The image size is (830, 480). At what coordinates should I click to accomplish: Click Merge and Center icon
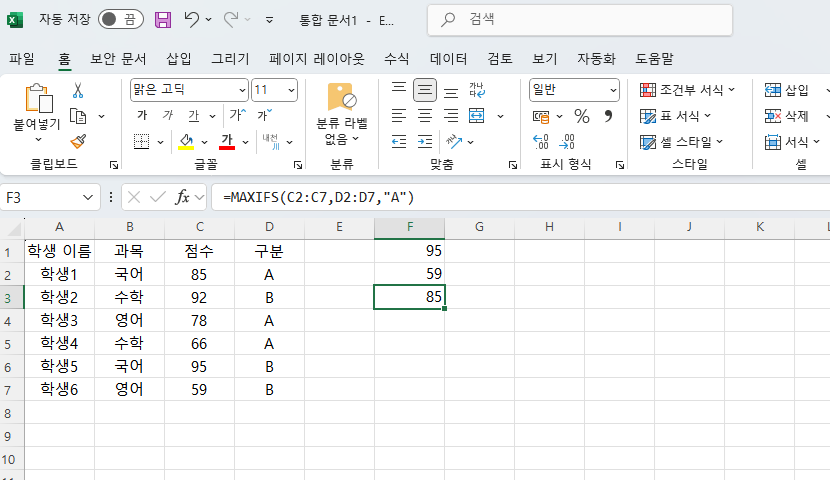(476, 115)
